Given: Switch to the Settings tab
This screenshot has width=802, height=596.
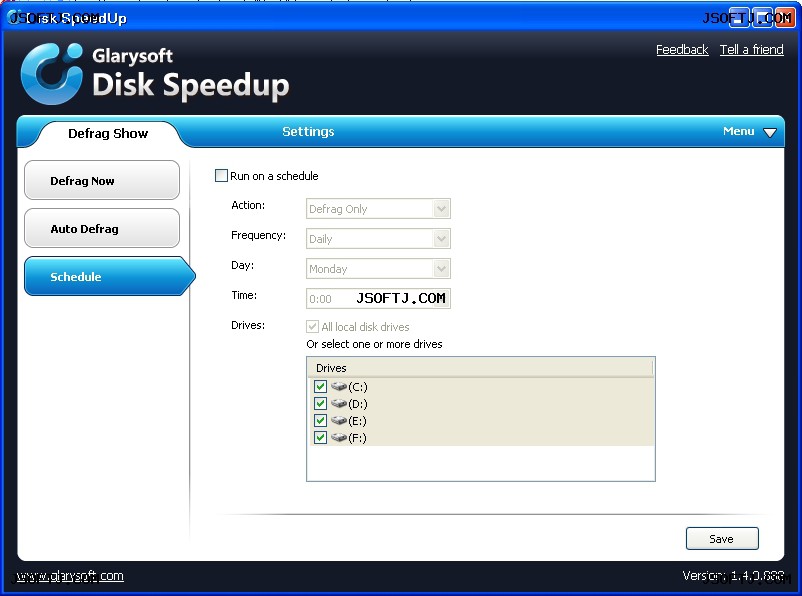Looking at the screenshot, I should tap(308, 131).
